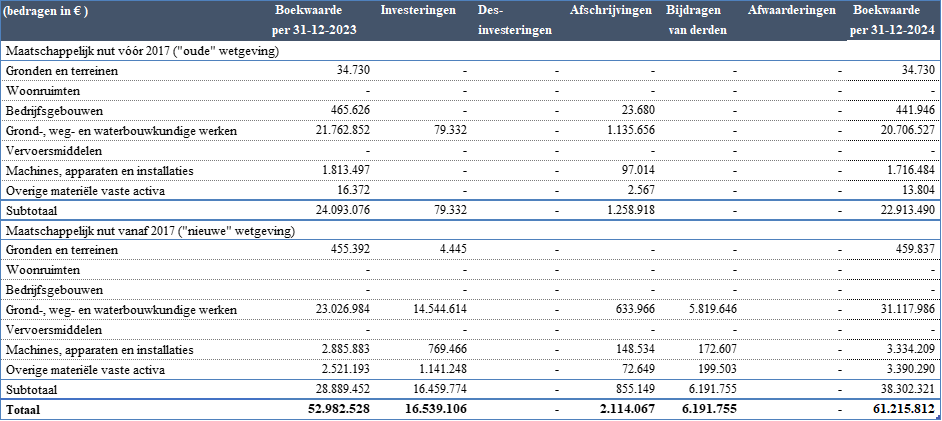Select the first data row cell under 'Afschrijvingen'
The height and width of the screenshot is (421, 942).
[610, 50]
